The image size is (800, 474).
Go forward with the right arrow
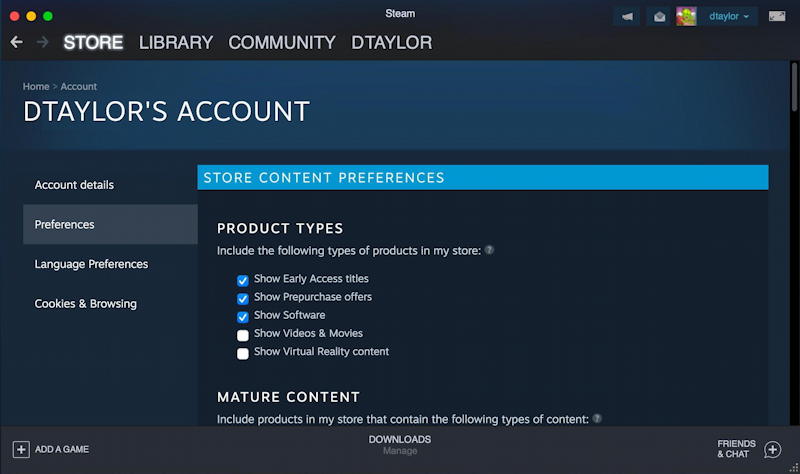point(42,42)
